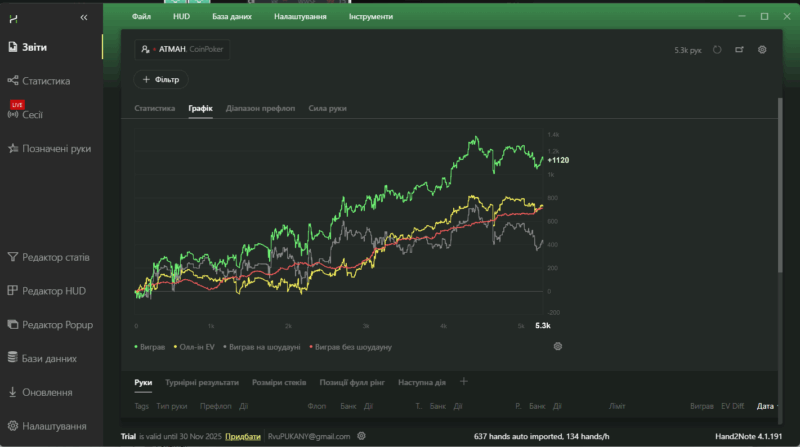The image size is (800, 447).
Task: Open the chart settings gear below the graph
Action: [558, 346]
